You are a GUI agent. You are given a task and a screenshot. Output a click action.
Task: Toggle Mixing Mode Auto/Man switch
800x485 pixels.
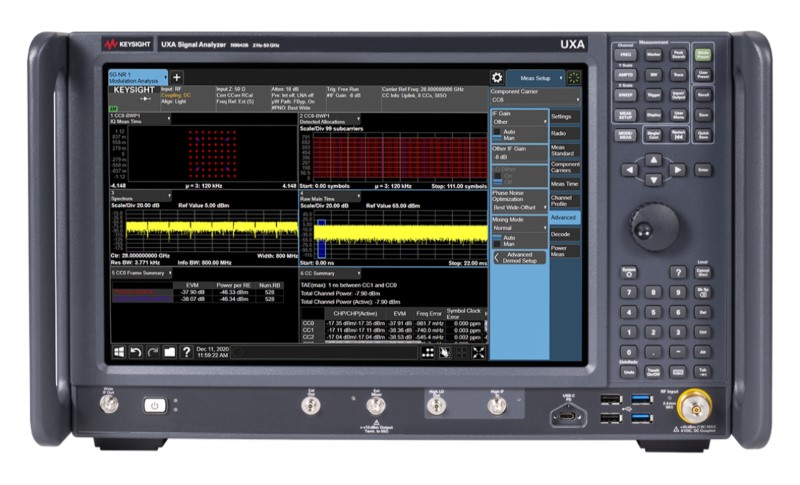click(x=498, y=240)
